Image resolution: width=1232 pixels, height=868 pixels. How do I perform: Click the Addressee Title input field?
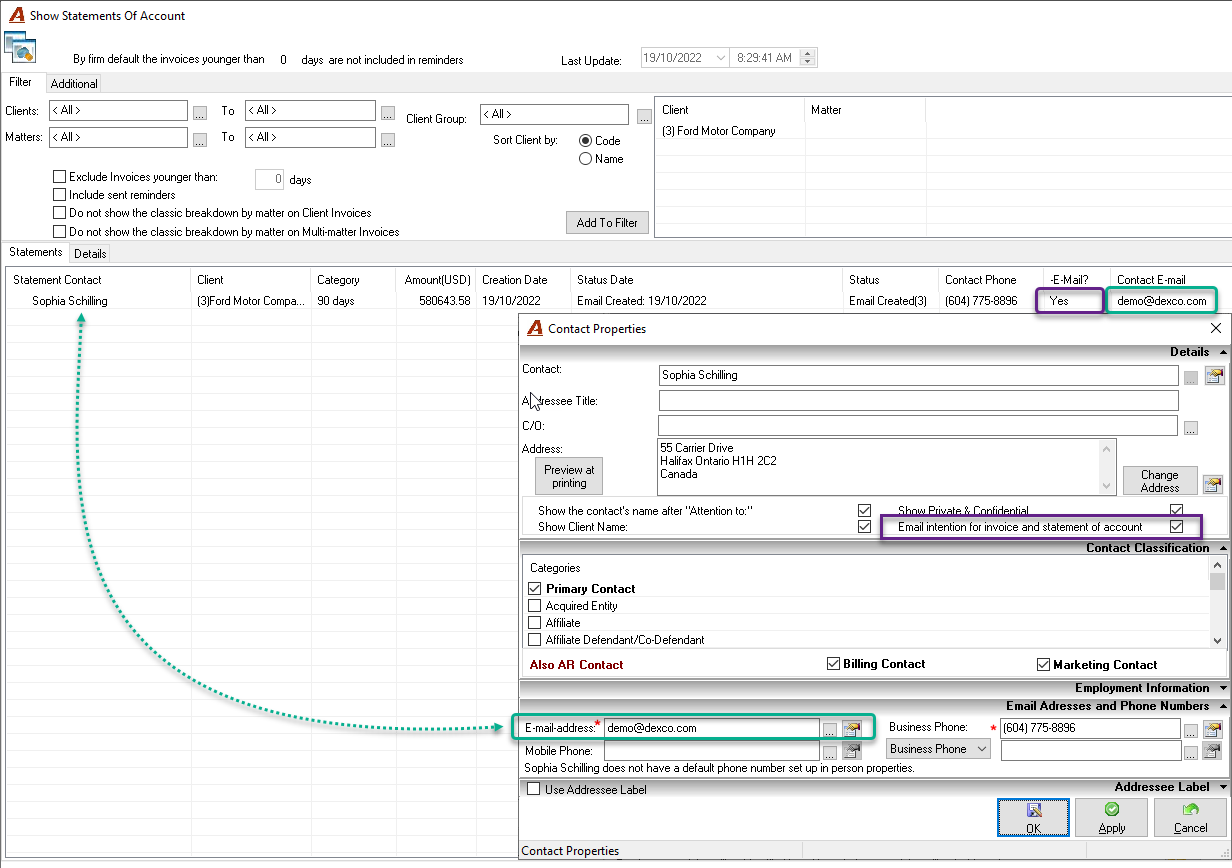(x=918, y=401)
